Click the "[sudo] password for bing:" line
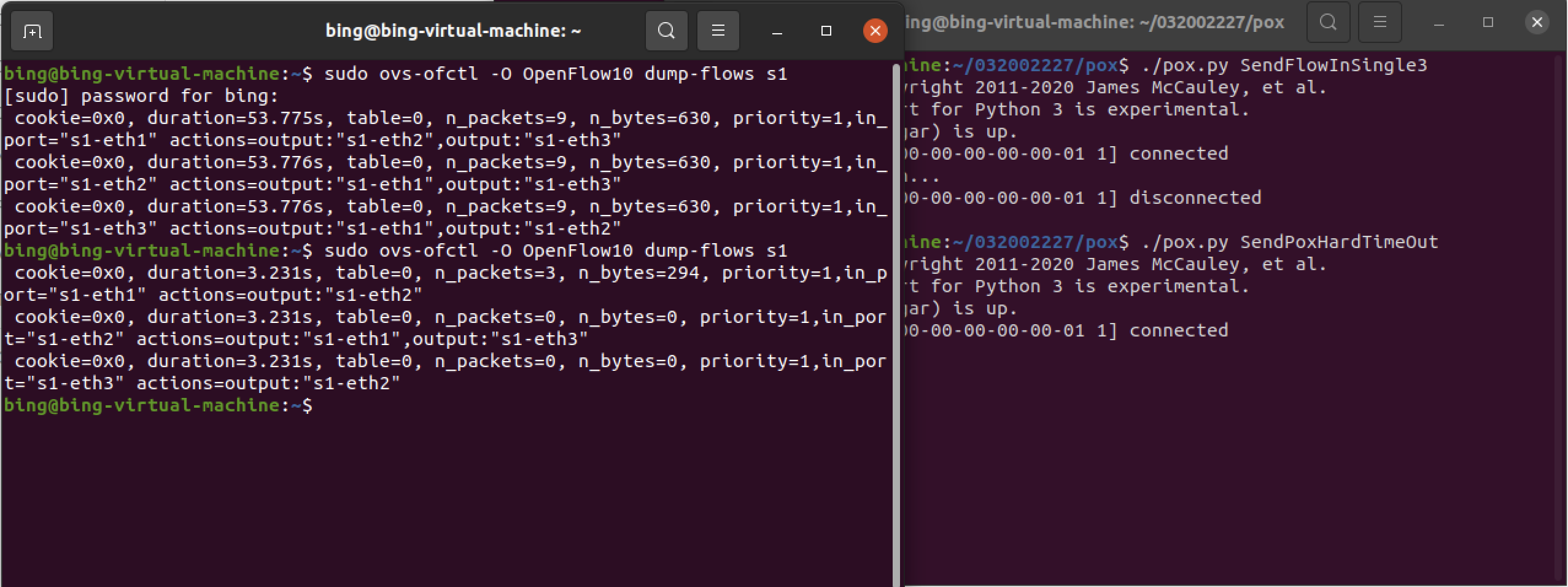This screenshot has height=587, width=1568. click(x=141, y=96)
